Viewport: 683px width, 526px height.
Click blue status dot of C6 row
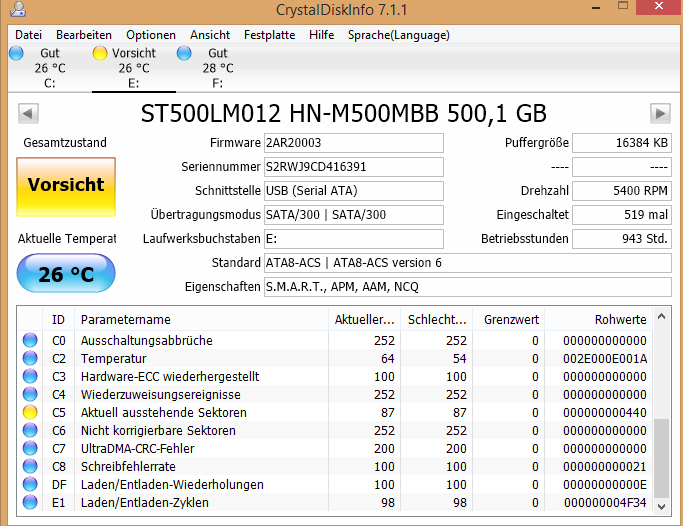pyautogui.click(x=30, y=430)
